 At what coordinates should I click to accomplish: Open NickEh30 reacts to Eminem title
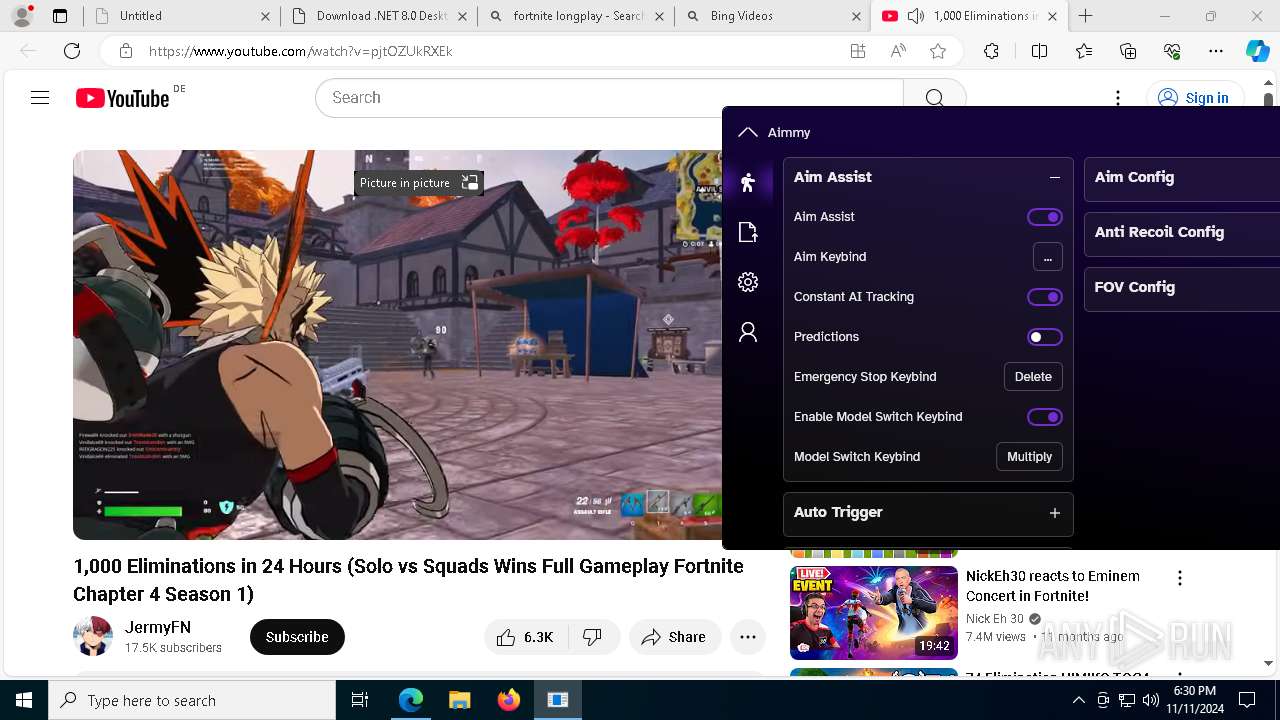[1053, 586]
